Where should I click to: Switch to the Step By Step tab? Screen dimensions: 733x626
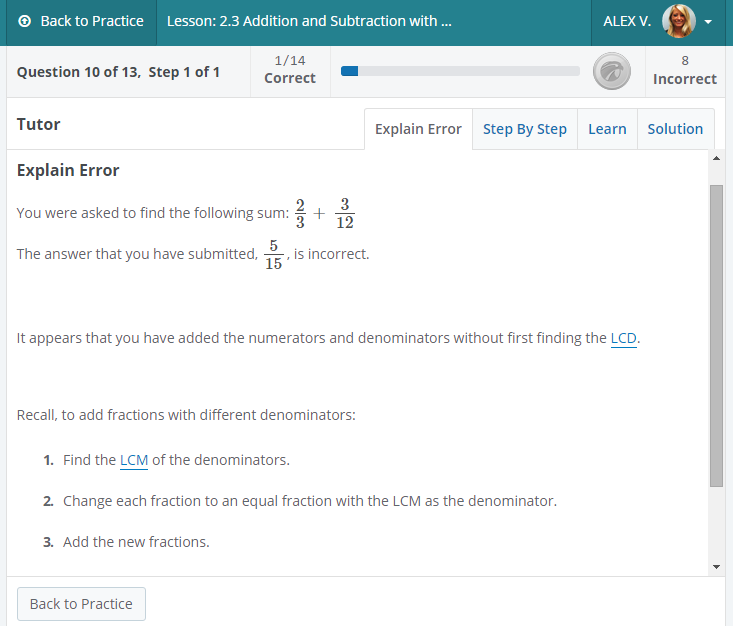tap(524, 129)
